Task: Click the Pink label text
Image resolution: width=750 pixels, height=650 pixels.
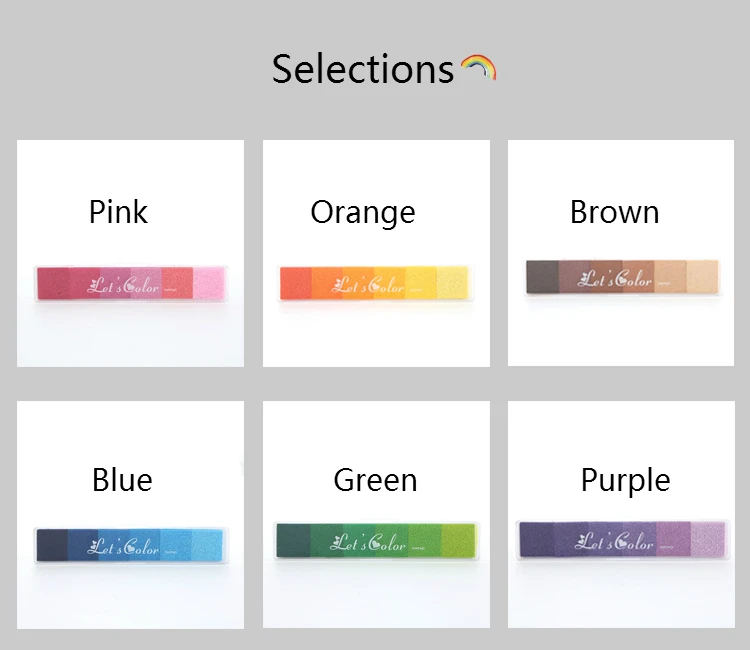Action: (118, 212)
